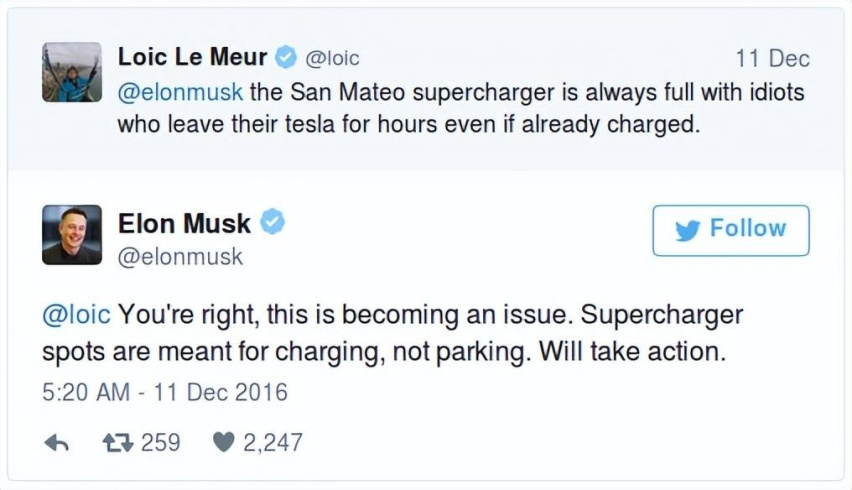Retweet using the retweet arrows icon
Viewport: 852px width, 490px height.
click(x=118, y=443)
